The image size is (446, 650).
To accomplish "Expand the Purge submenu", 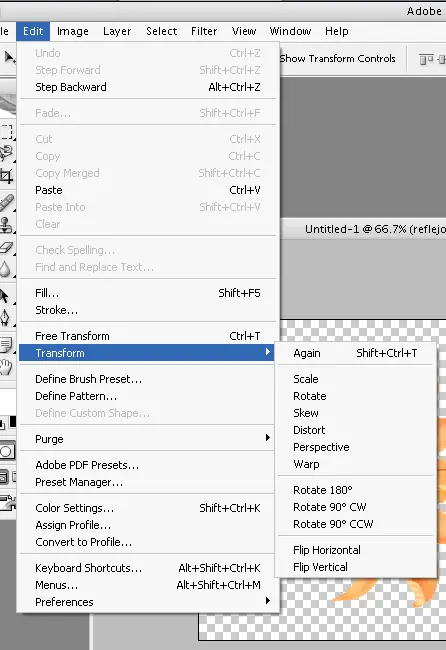I will [147, 439].
